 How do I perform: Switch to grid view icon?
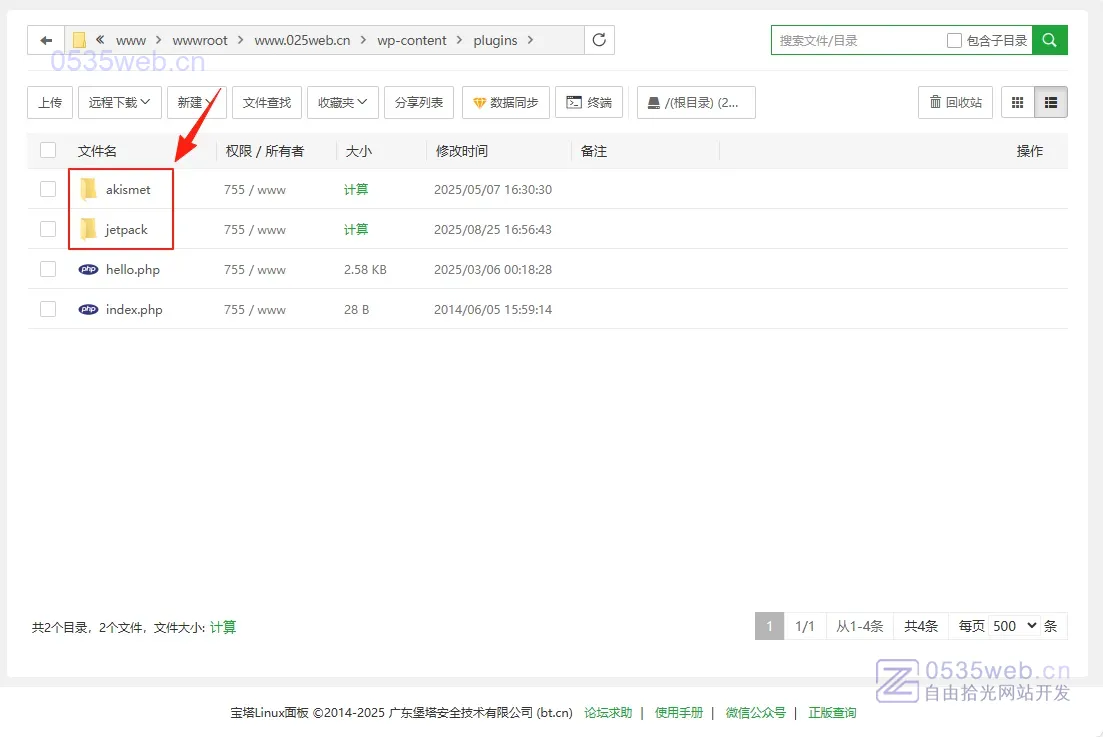[x=1018, y=102]
